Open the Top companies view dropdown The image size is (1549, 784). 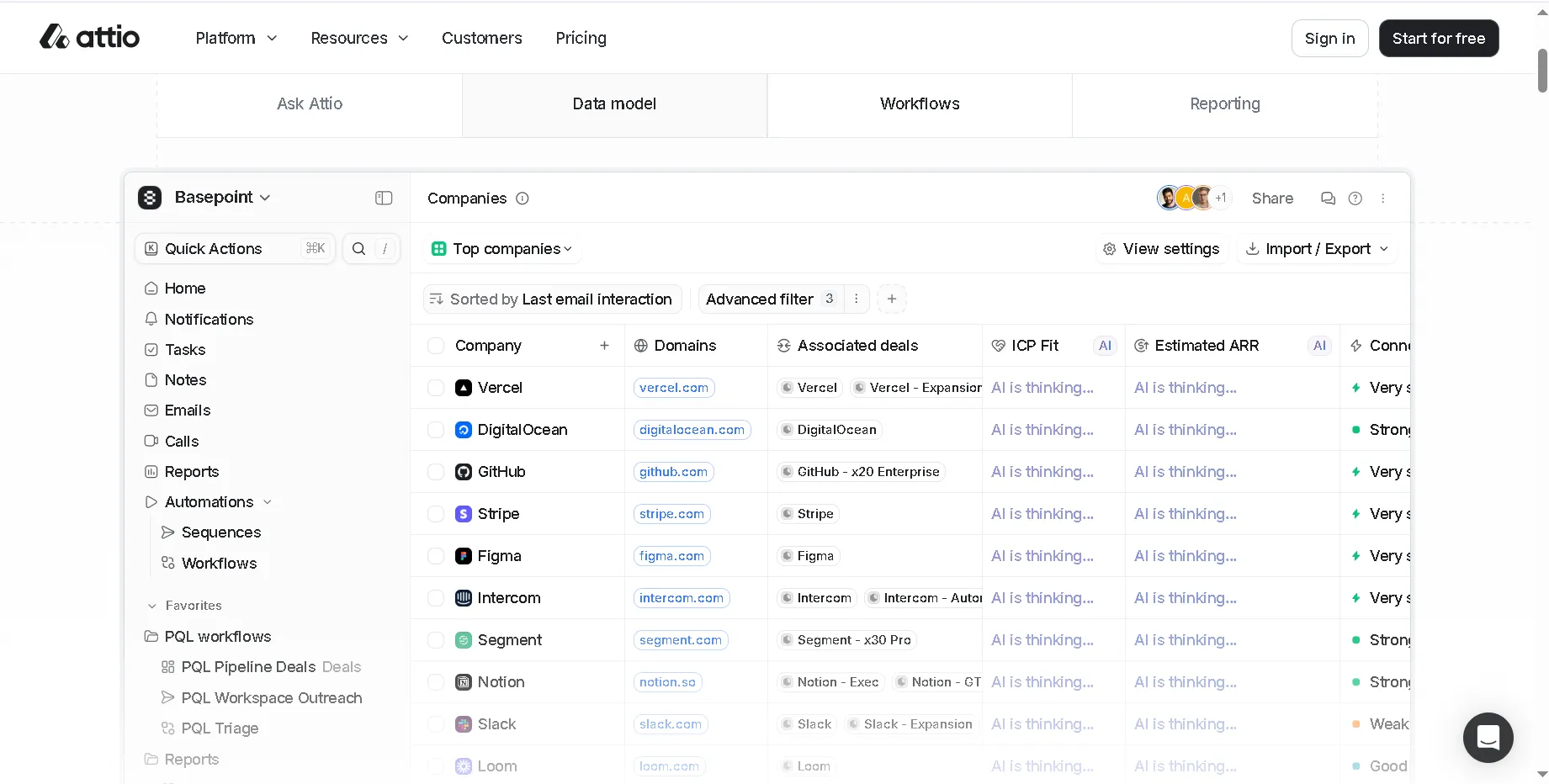[501, 248]
